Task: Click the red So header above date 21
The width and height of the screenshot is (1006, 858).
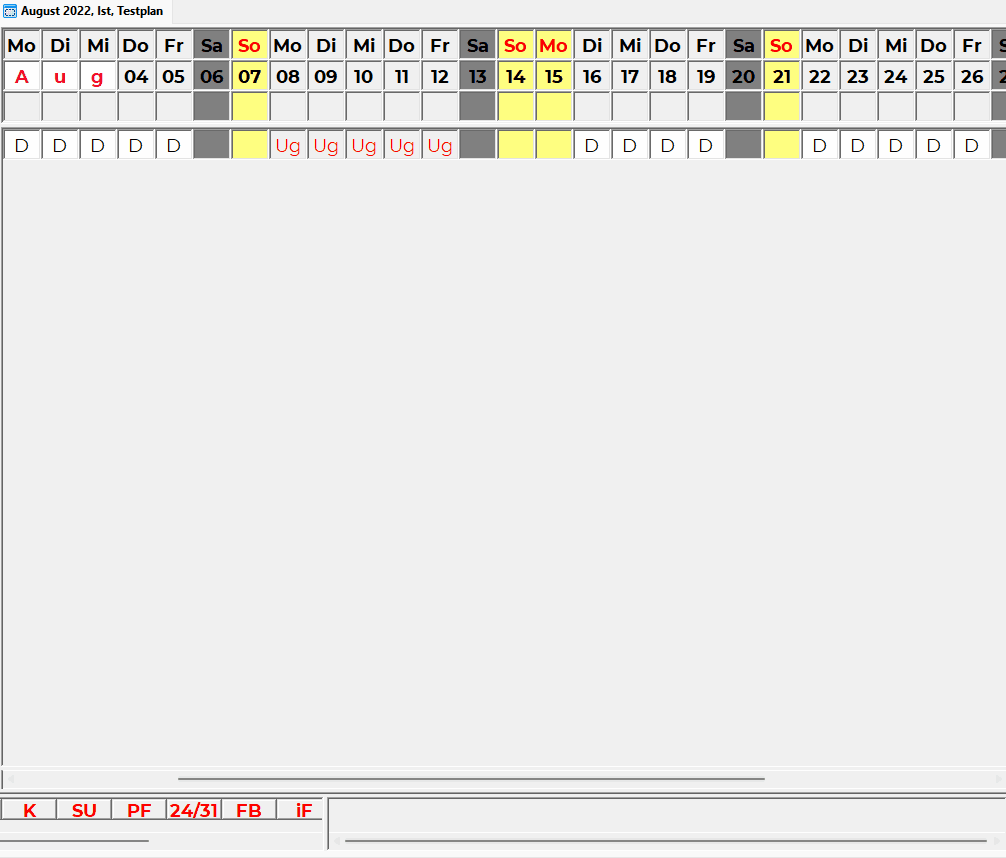Action: 782,46
